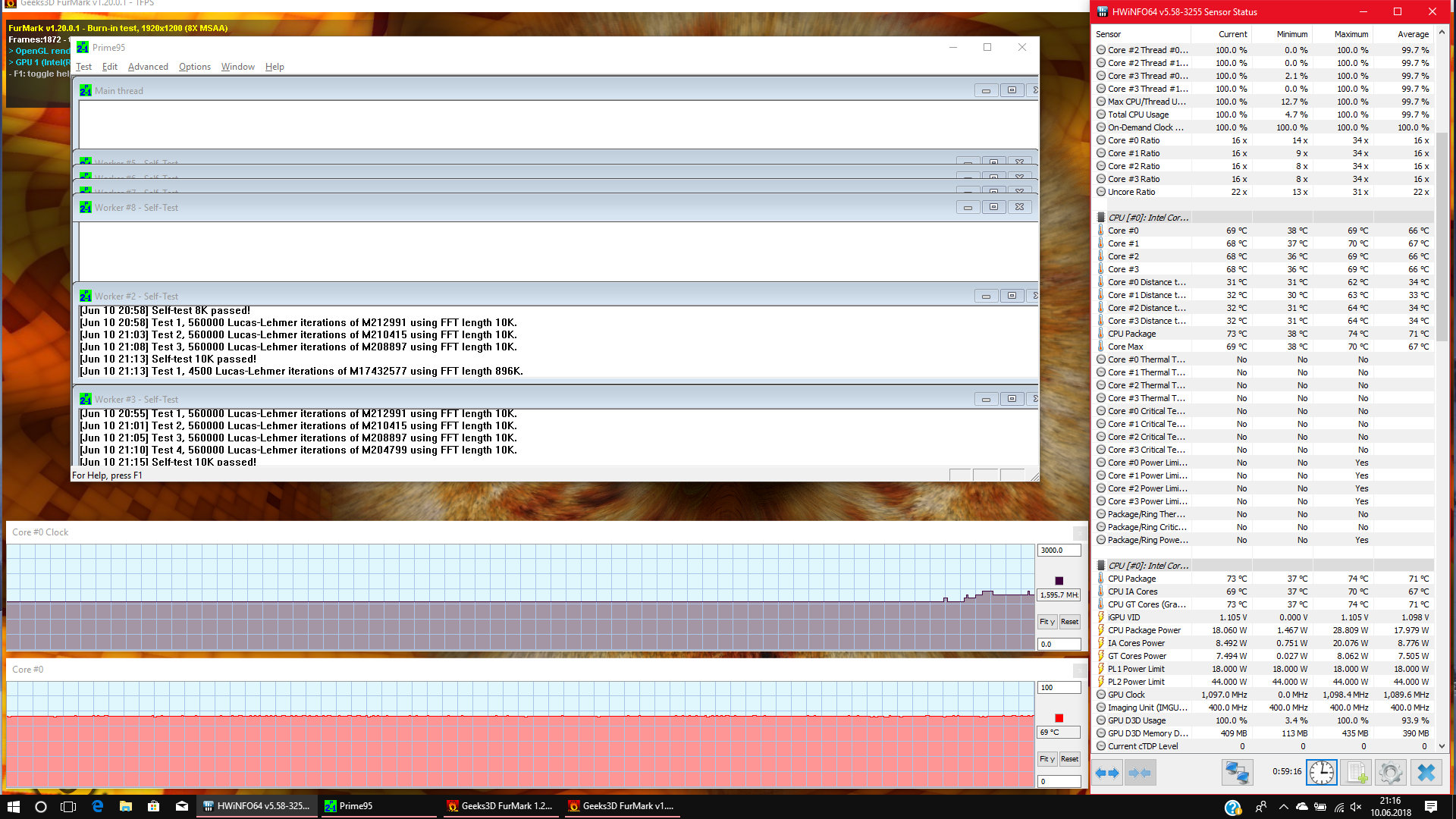The width and height of the screenshot is (1456, 819).
Task: Open the network monitors icon in HWiNFO toolbar
Action: pos(1237,773)
